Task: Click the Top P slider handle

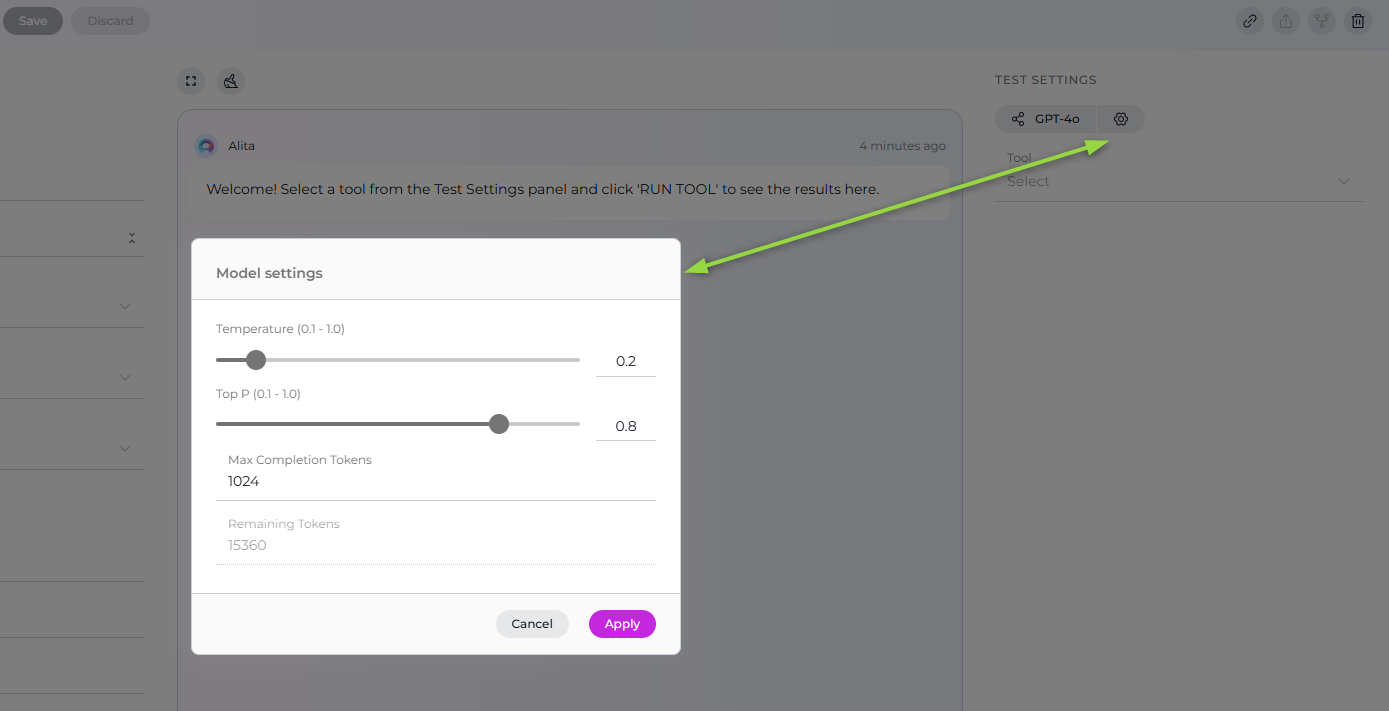Action: click(499, 424)
